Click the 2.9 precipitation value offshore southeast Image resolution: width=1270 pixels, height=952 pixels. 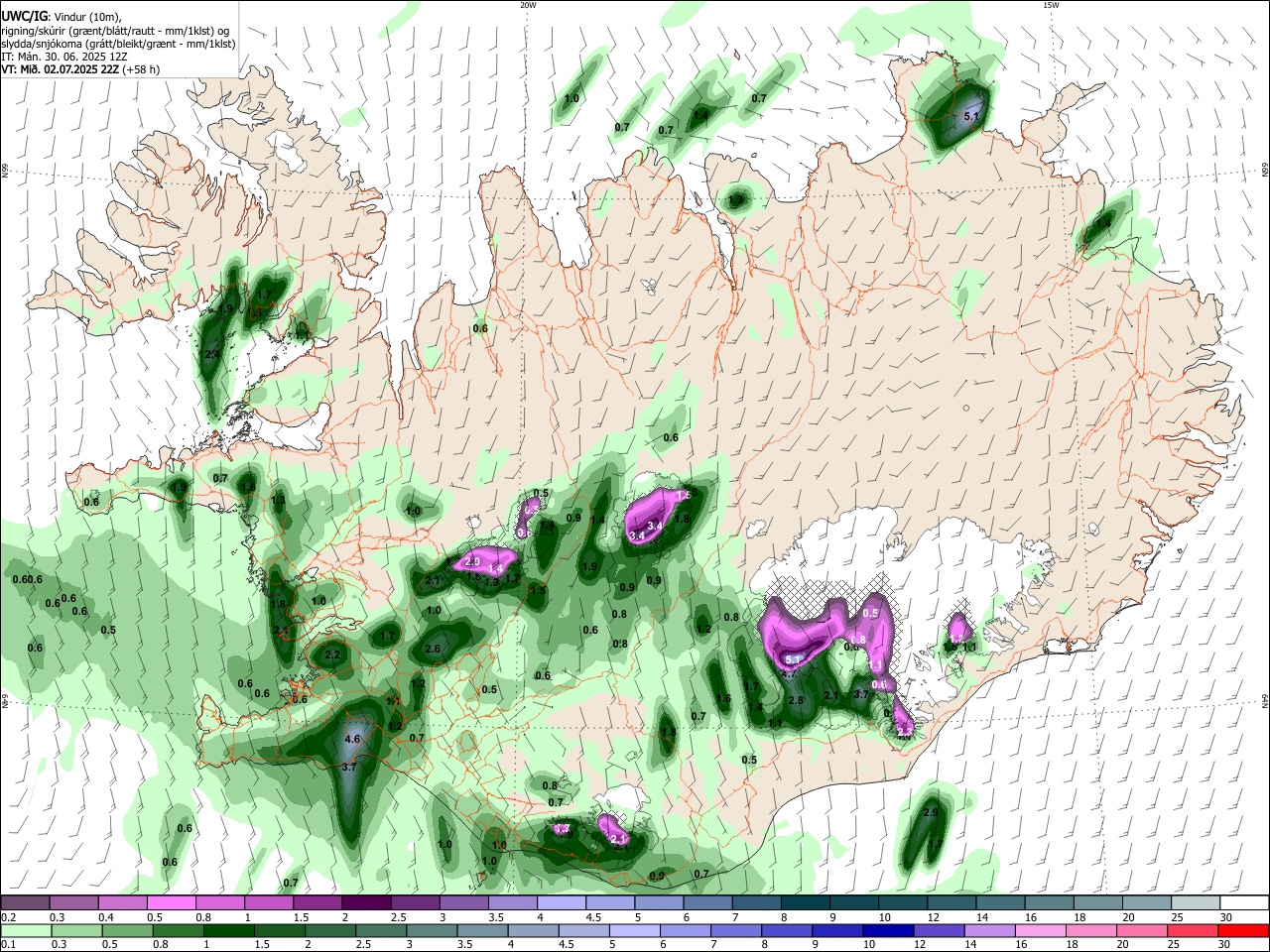tap(931, 813)
